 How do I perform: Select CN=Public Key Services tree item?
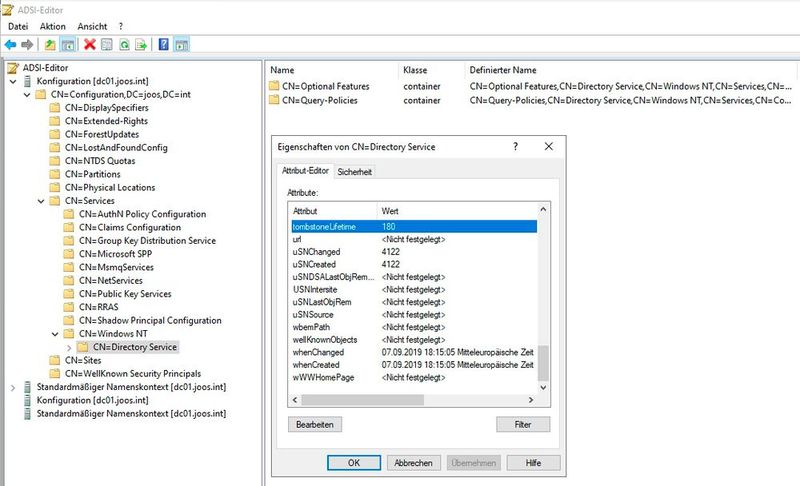click(x=125, y=294)
